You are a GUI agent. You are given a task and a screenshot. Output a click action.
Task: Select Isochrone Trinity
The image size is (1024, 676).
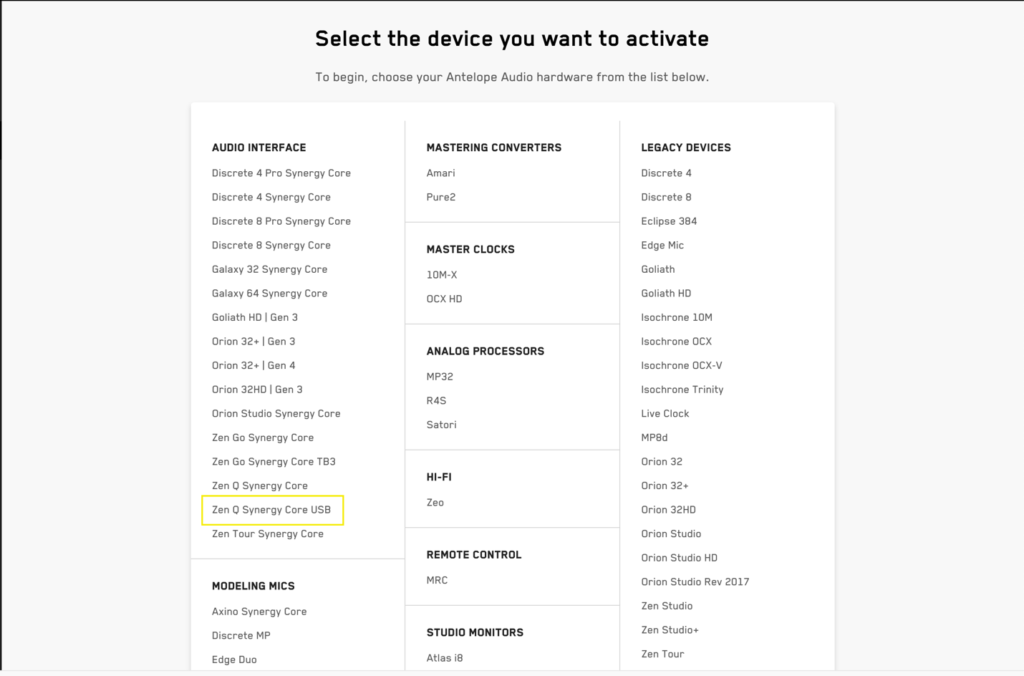pyautogui.click(x=682, y=390)
